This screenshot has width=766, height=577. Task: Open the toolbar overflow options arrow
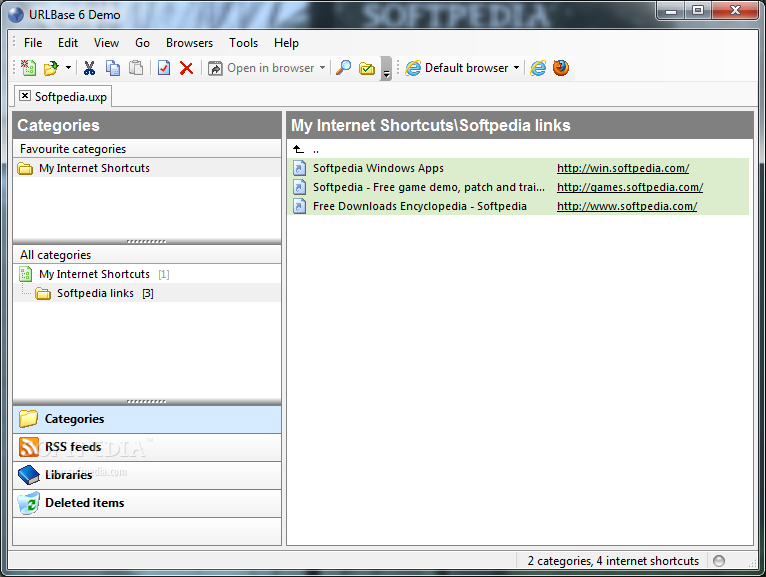[x=386, y=68]
